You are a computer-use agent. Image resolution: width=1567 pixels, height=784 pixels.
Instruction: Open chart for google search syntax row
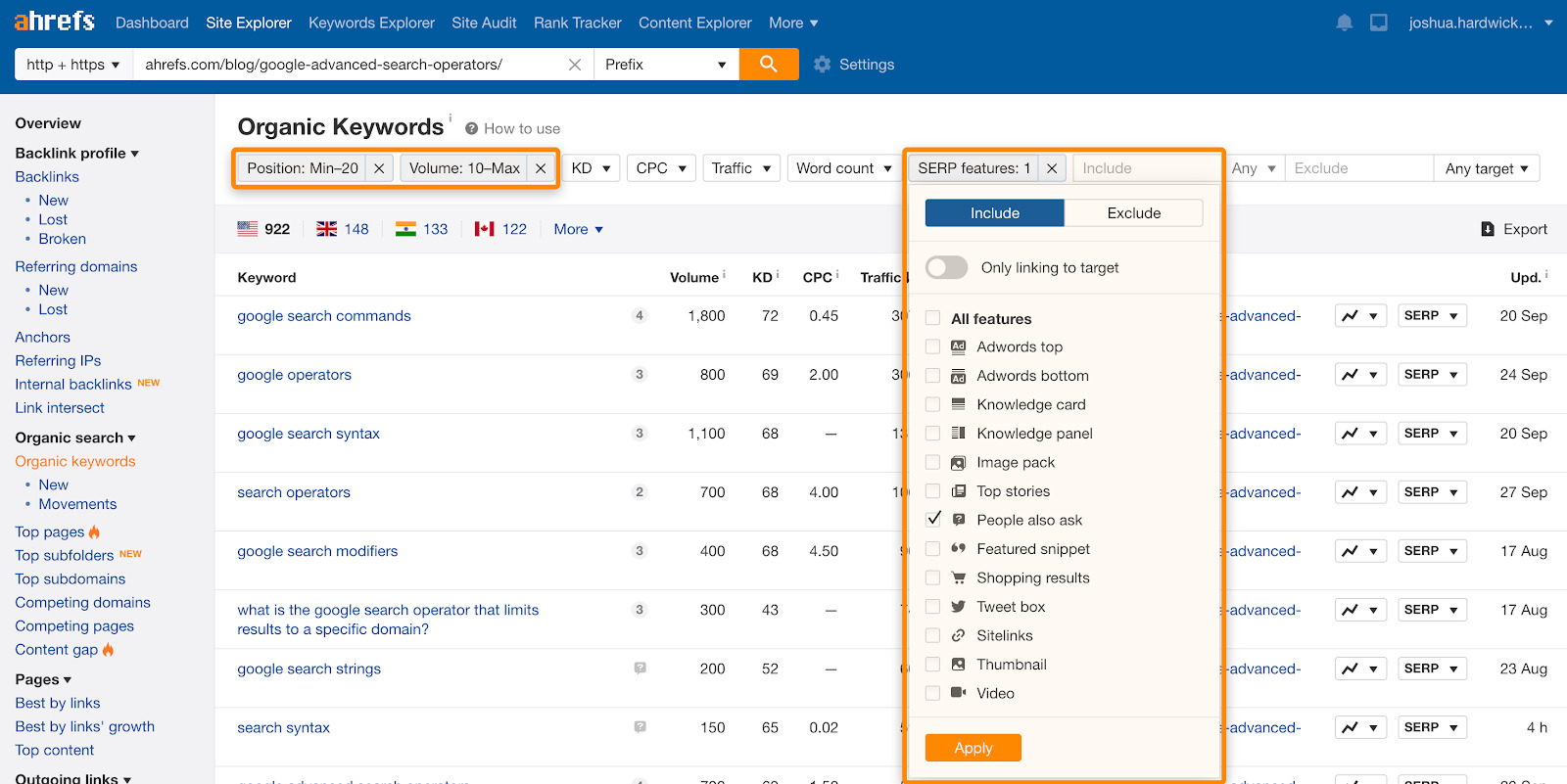tap(1360, 434)
